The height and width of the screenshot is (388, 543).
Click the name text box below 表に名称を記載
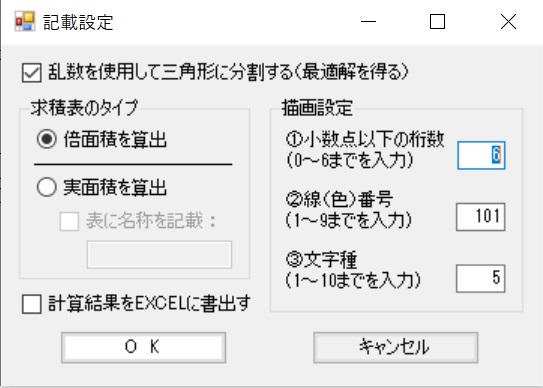tap(159, 255)
